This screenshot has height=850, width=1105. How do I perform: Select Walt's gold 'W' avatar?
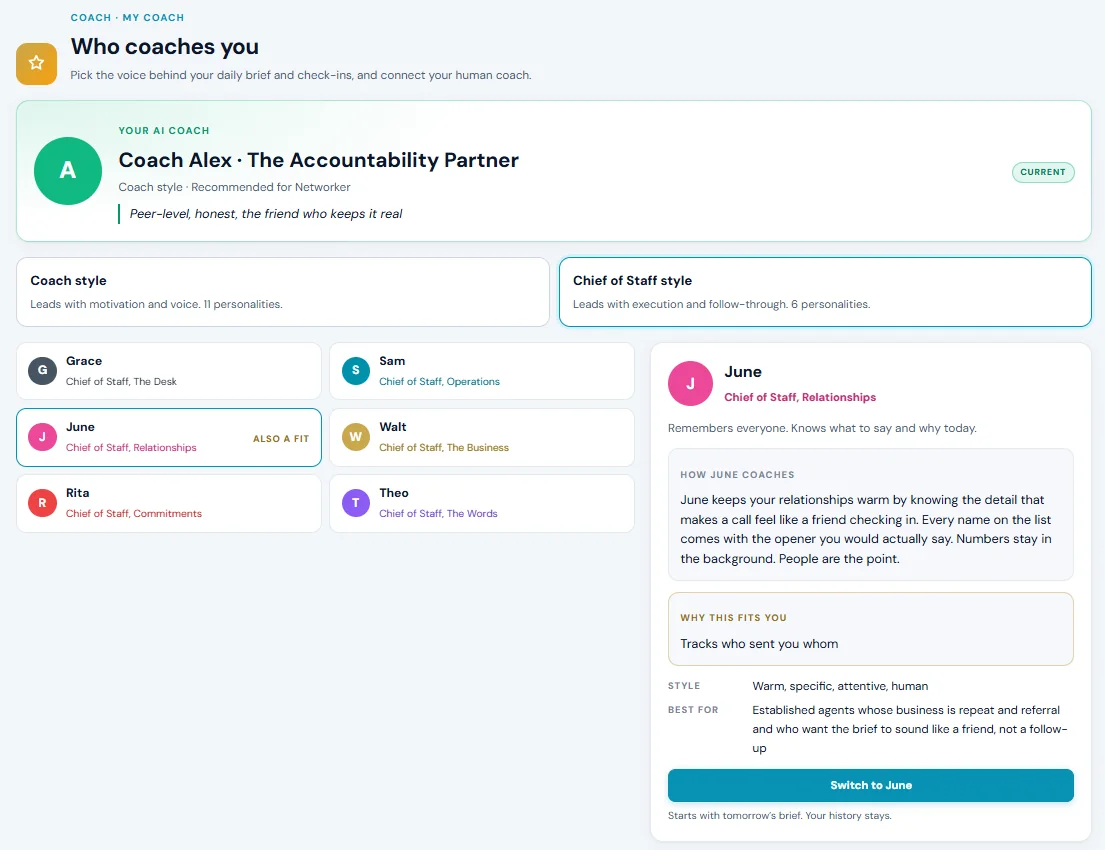pyautogui.click(x=356, y=437)
